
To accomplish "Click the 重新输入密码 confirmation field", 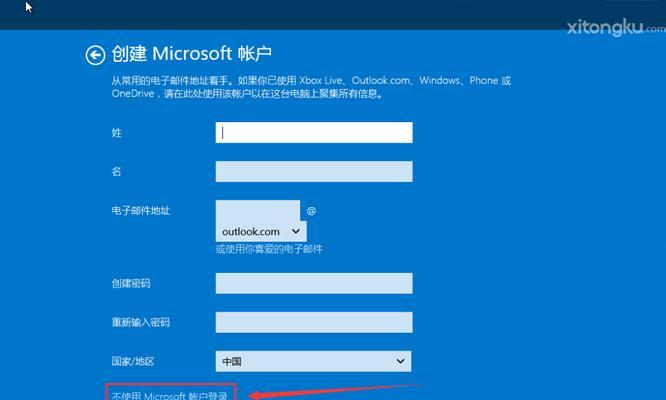I will point(314,322).
